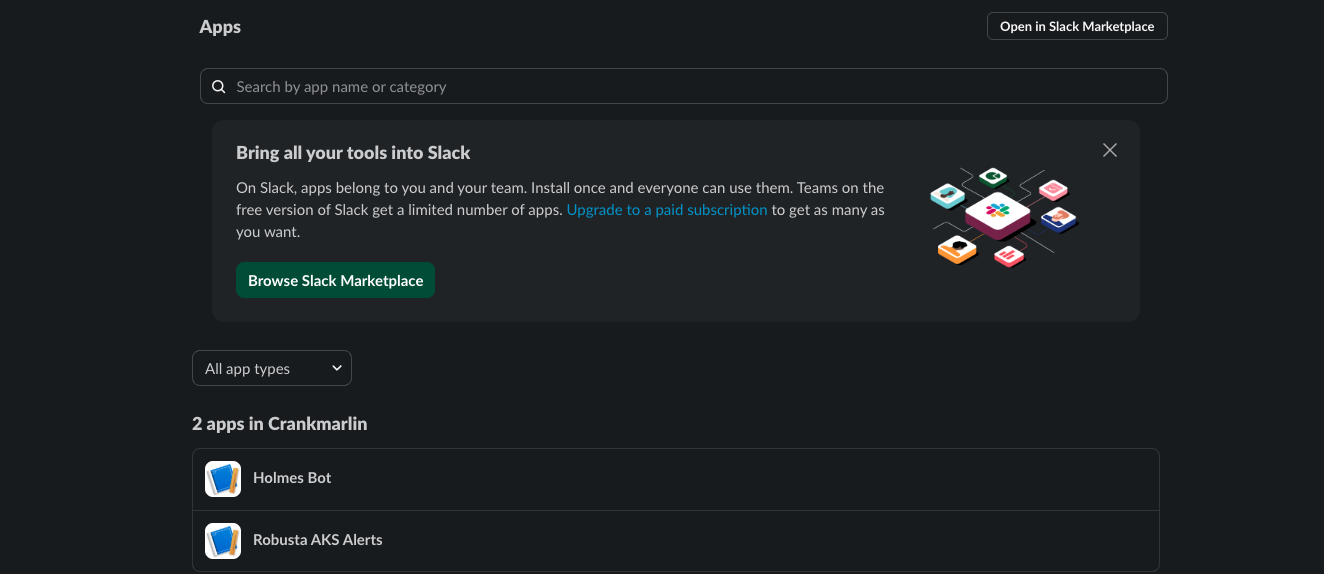
Task: Click the chevron arrow on the app types filter
Action: [x=337, y=368]
